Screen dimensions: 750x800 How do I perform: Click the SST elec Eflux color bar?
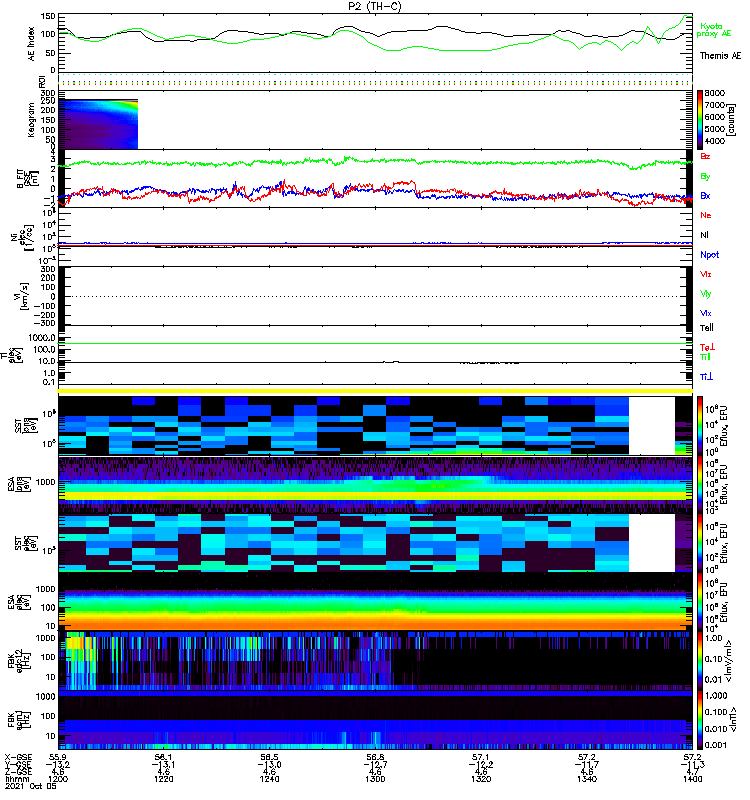700,543
